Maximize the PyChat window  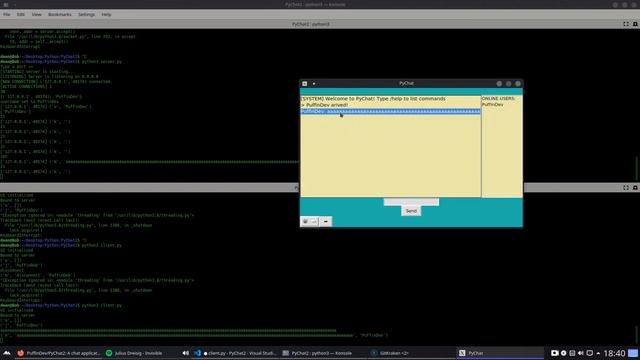click(508, 84)
